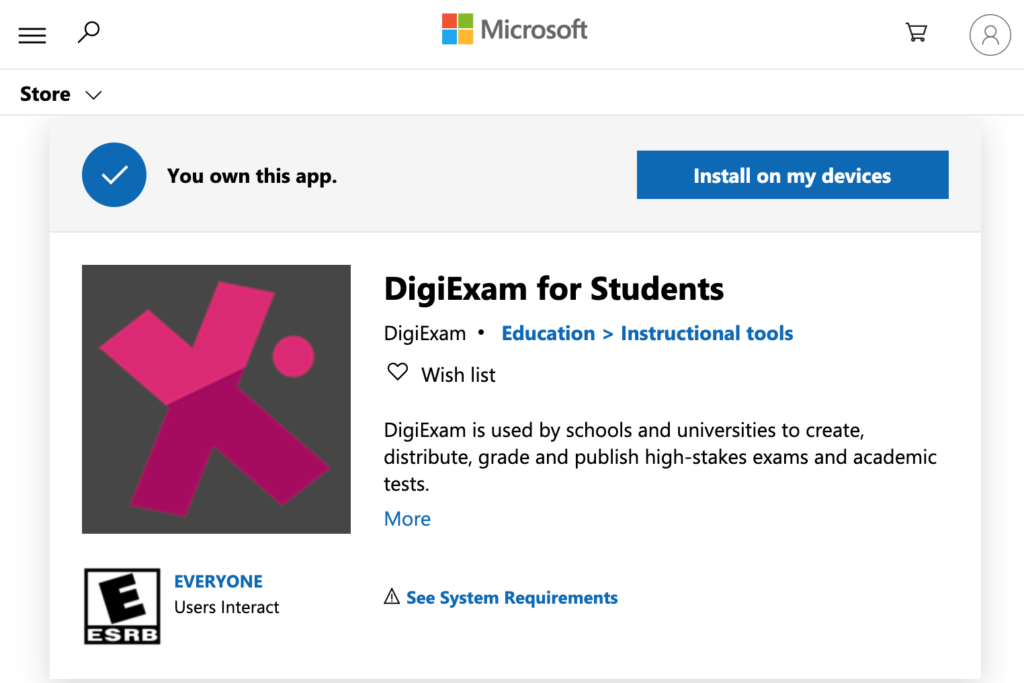Click the 'You own this app.' text
The image size is (1024, 683).
tap(252, 176)
